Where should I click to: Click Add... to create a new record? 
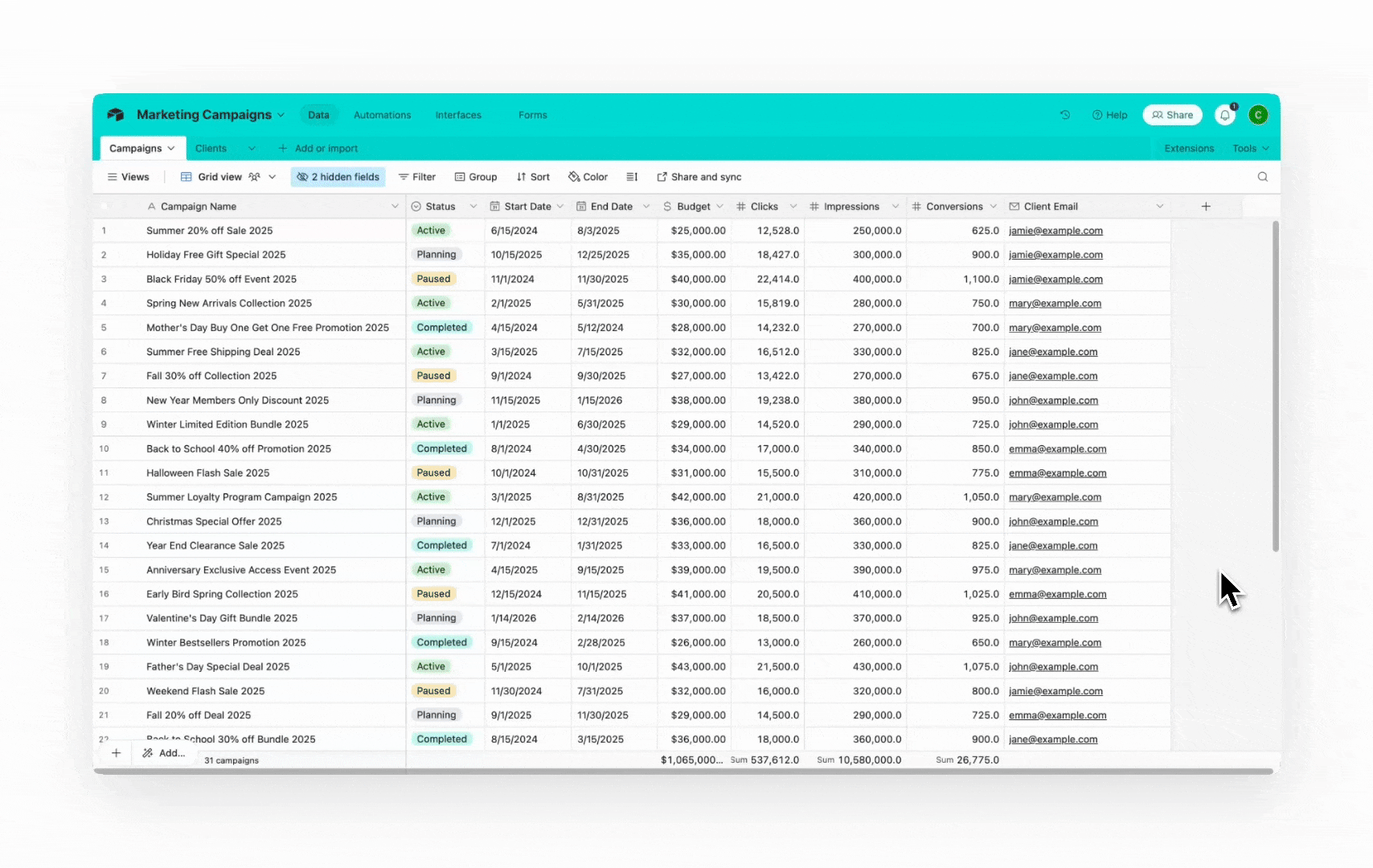pos(163,753)
